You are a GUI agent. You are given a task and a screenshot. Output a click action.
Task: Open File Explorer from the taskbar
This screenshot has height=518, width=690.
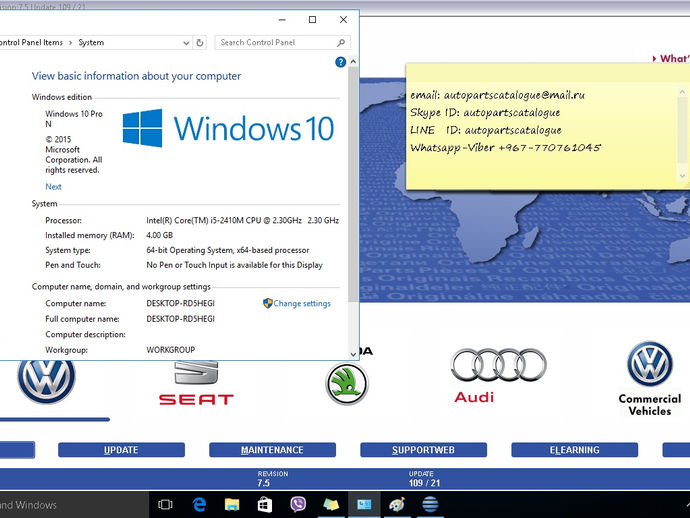232,504
